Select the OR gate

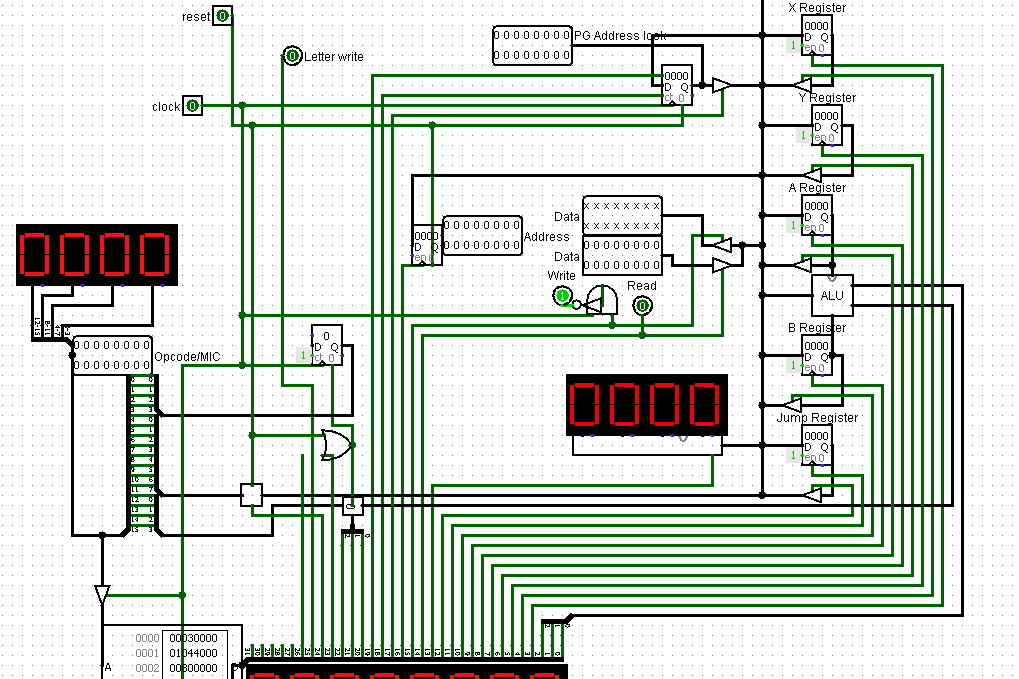[335, 444]
